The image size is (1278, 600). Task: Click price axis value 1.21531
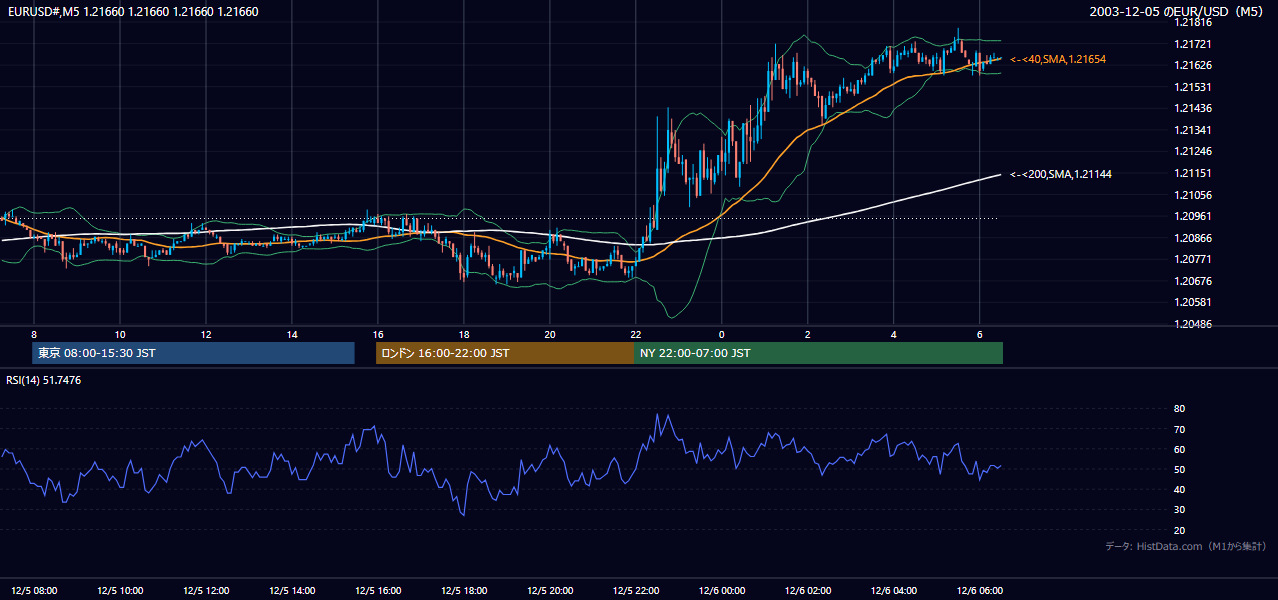point(1192,87)
